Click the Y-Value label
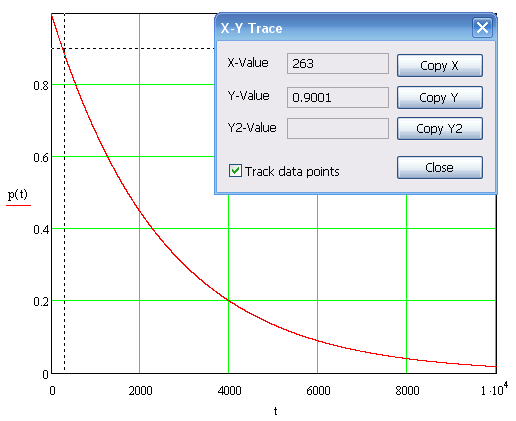516x421 pixels. pyautogui.click(x=248, y=96)
